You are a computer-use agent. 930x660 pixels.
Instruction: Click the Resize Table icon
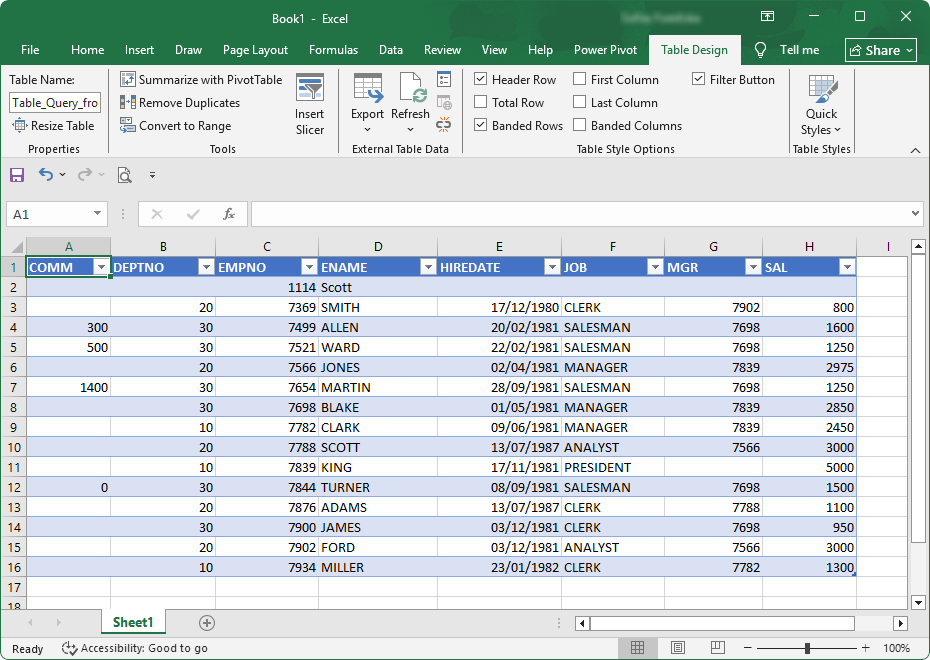(20, 125)
